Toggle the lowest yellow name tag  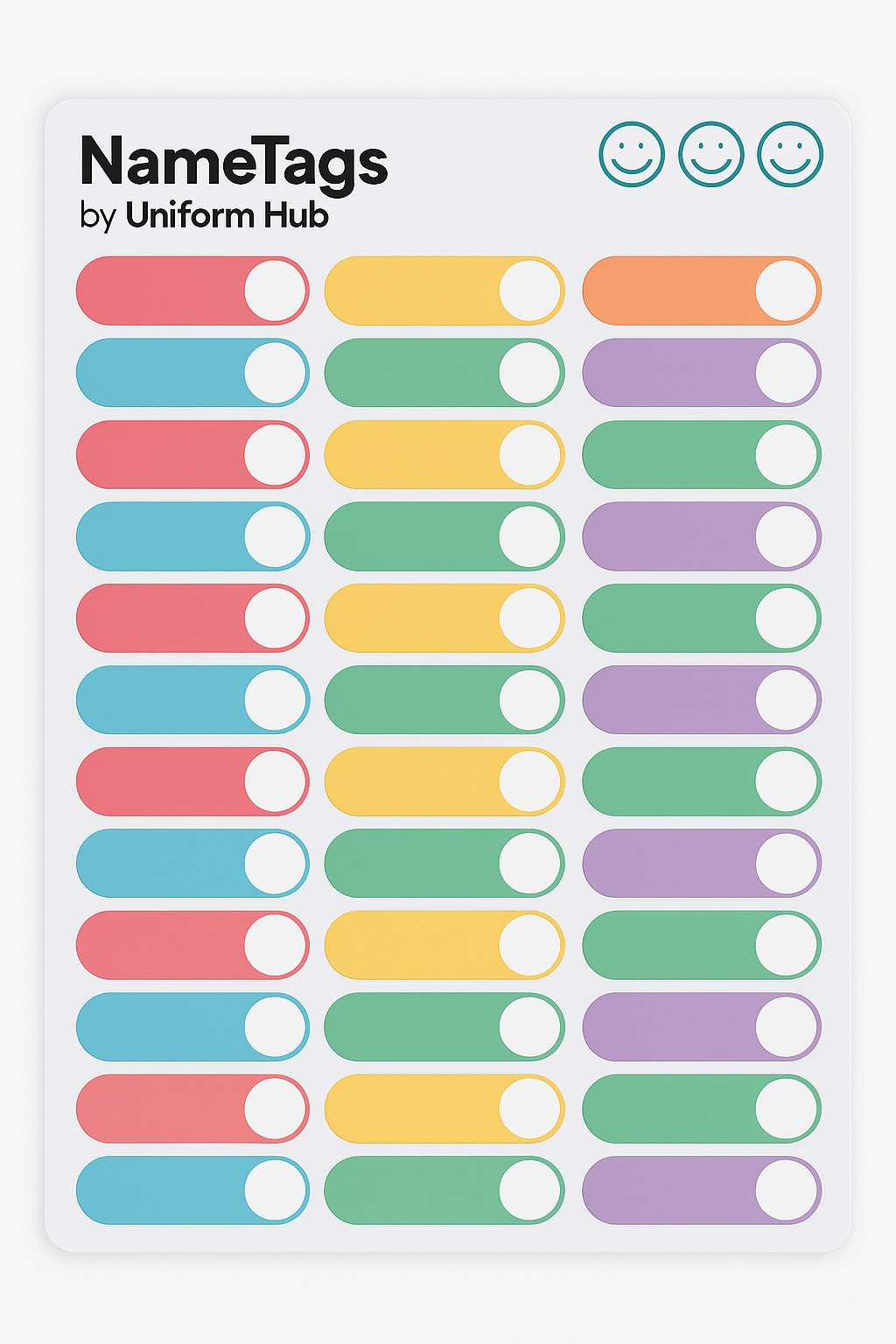coord(444,1108)
